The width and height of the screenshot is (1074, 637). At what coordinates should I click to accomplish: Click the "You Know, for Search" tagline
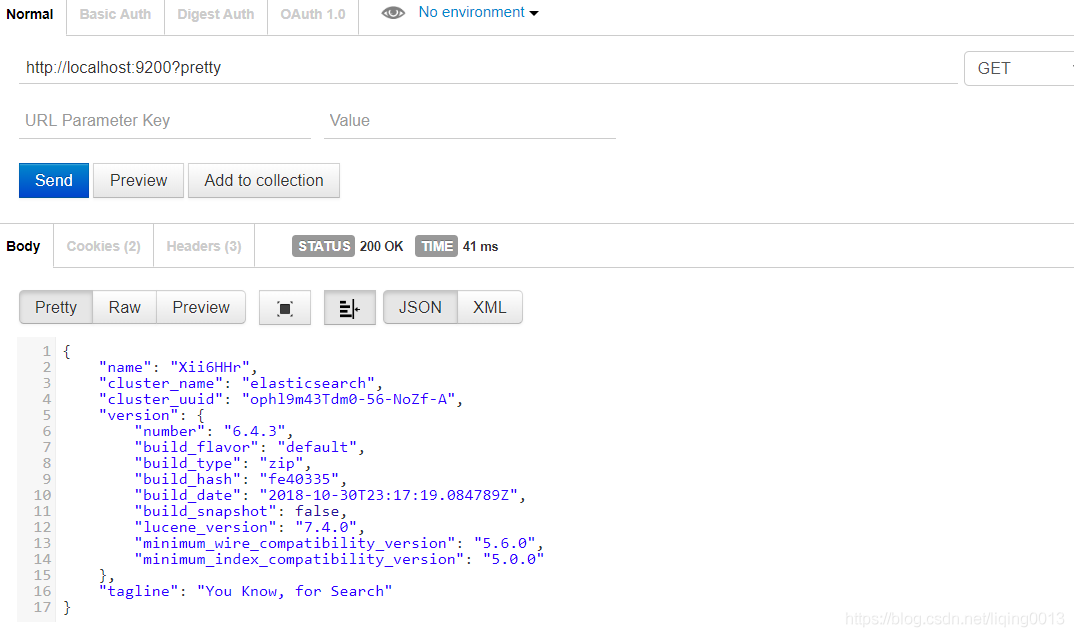tap(295, 591)
